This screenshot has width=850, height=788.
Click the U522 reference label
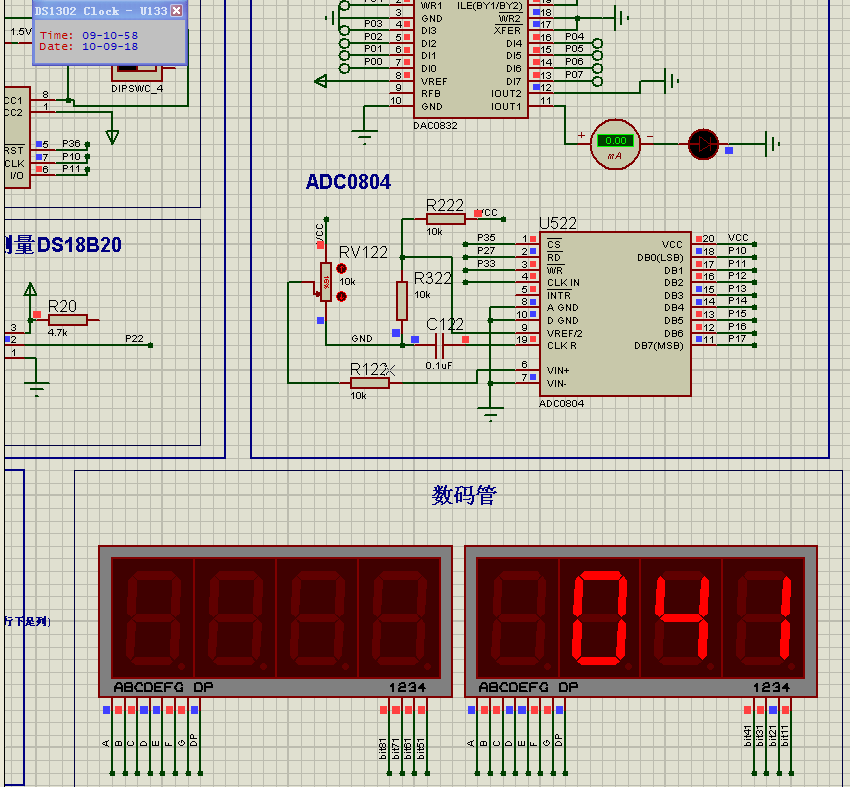[558, 223]
